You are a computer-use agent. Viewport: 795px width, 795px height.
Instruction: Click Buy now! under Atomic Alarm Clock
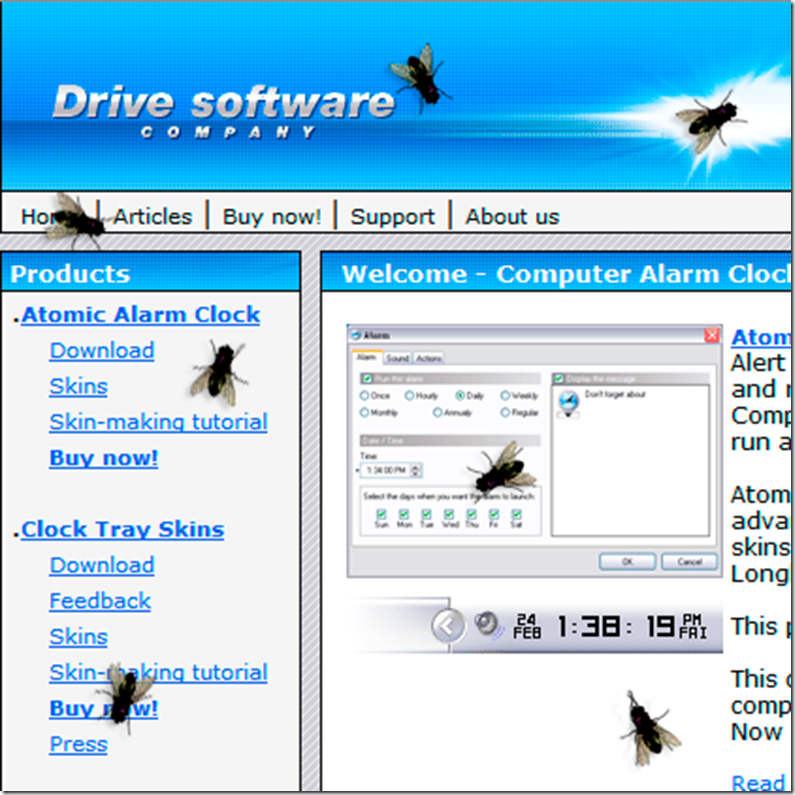coord(104,458)
